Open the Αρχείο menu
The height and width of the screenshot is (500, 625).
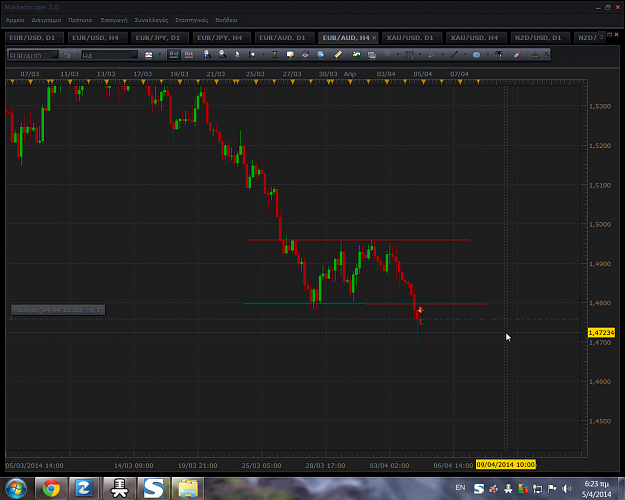(15, 20)
